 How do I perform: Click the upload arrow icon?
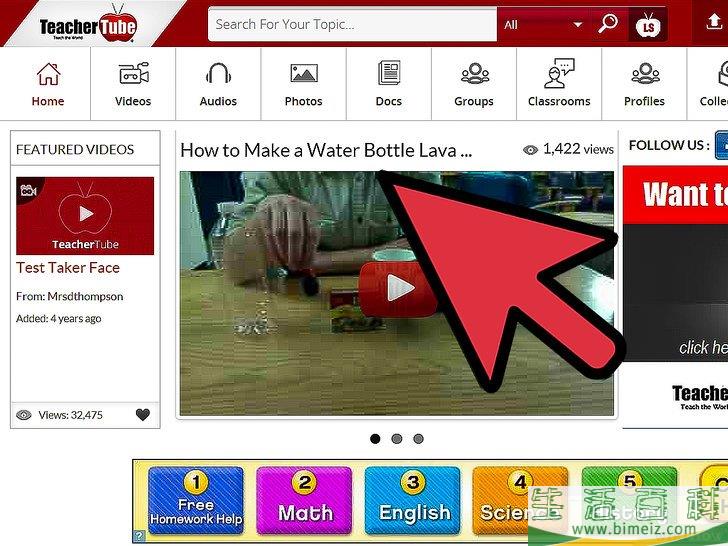[715, 22]
